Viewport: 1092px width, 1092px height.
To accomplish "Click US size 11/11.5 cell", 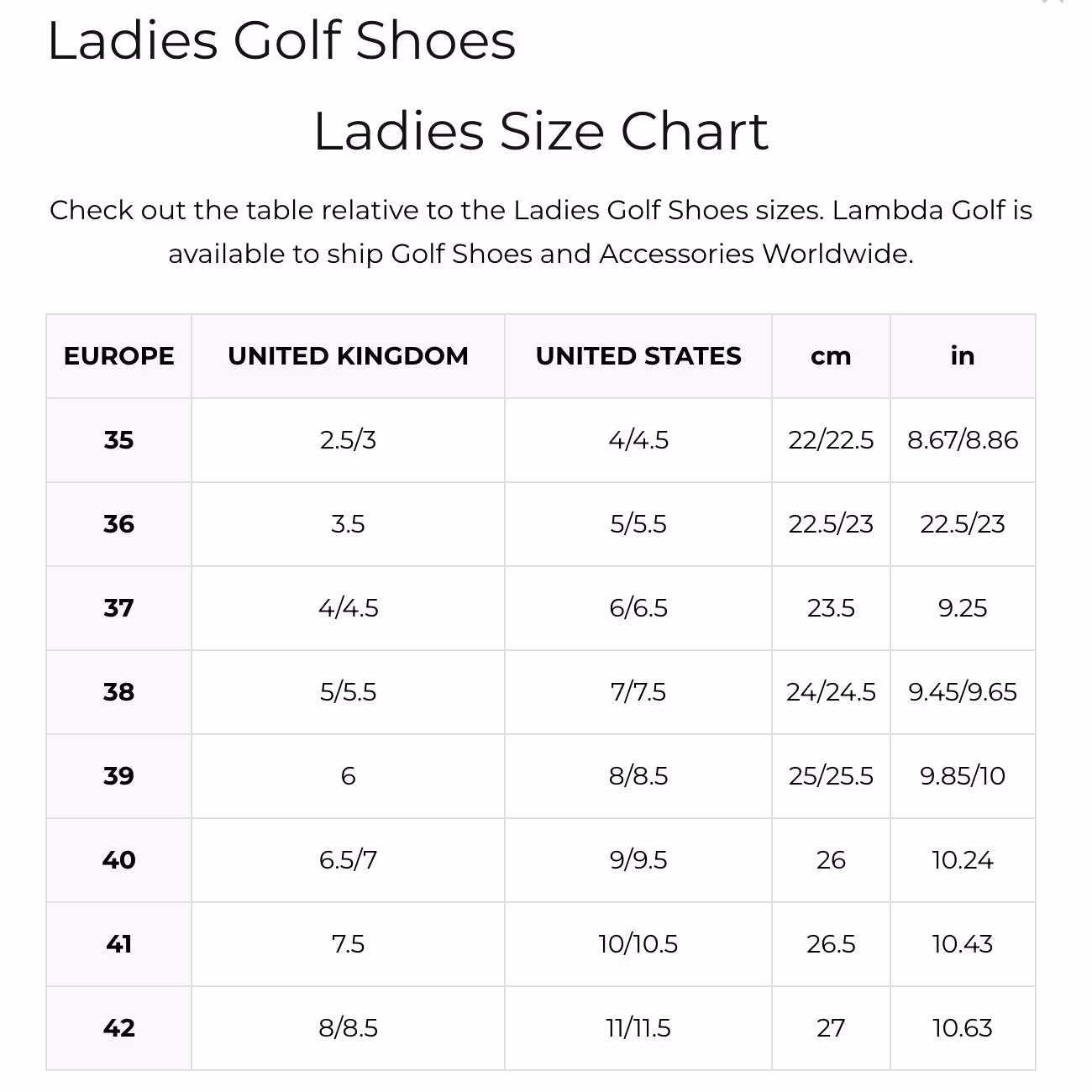I will 638,1028.
